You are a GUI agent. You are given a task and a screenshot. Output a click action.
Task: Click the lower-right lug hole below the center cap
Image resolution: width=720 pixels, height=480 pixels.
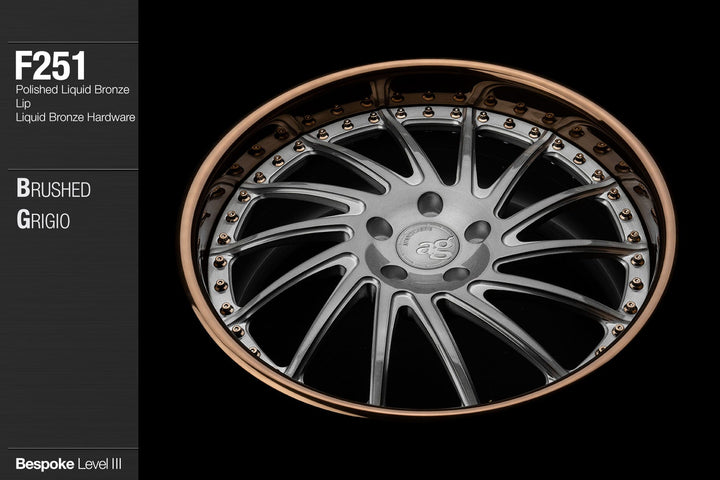click(x=457, y=274)
